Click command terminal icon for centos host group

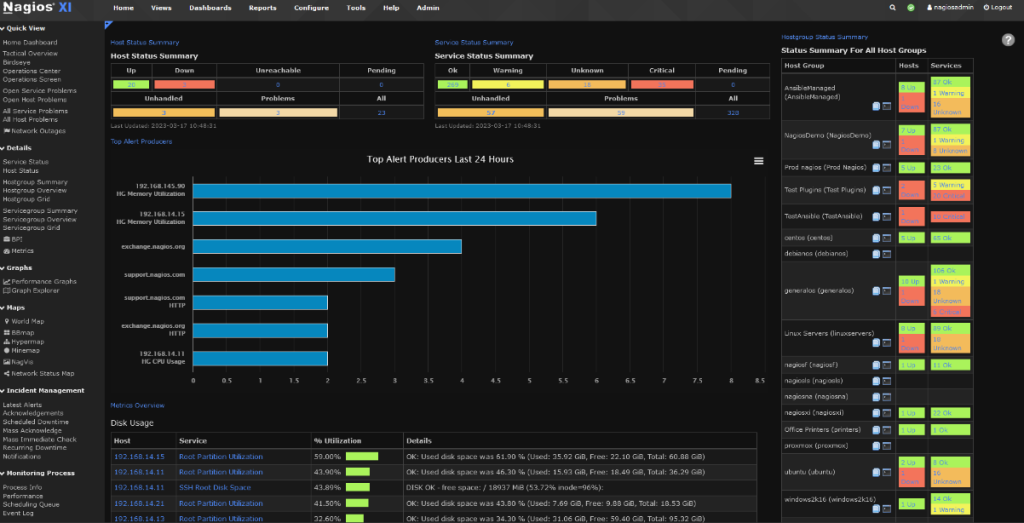tap(887, 238)
